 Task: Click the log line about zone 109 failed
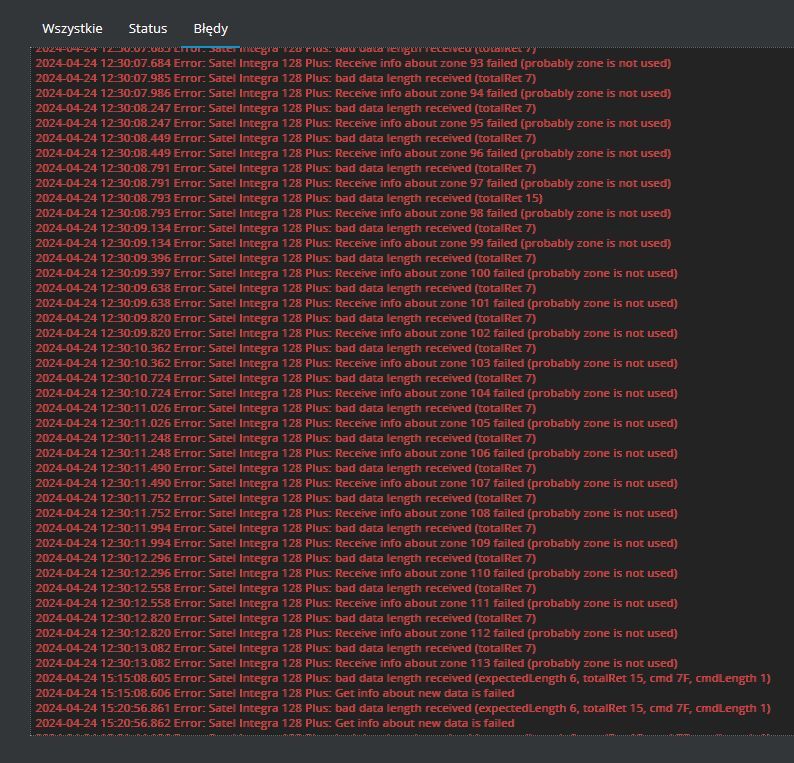tap(356, 543)
